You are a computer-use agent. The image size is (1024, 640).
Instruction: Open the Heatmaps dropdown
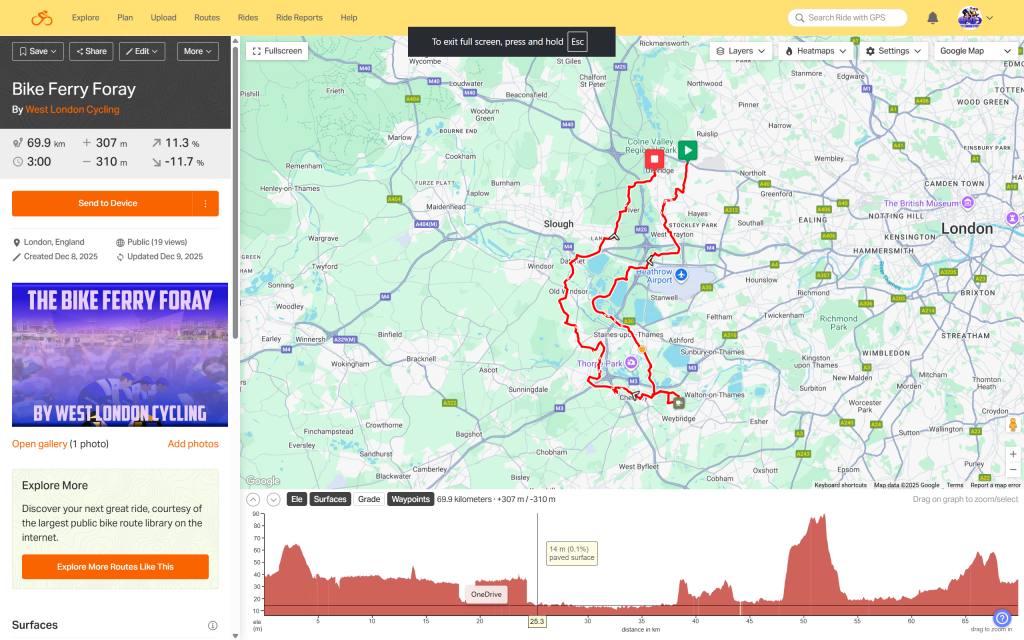click(x=816, y=50)
